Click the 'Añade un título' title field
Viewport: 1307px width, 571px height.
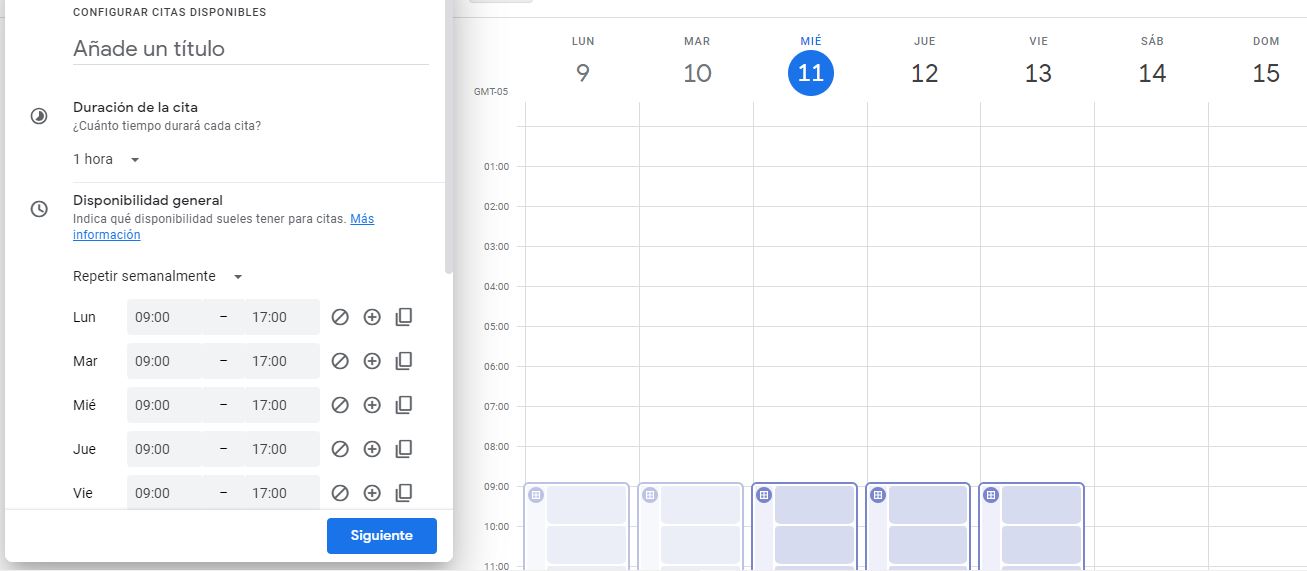click(x=251, y=48)
